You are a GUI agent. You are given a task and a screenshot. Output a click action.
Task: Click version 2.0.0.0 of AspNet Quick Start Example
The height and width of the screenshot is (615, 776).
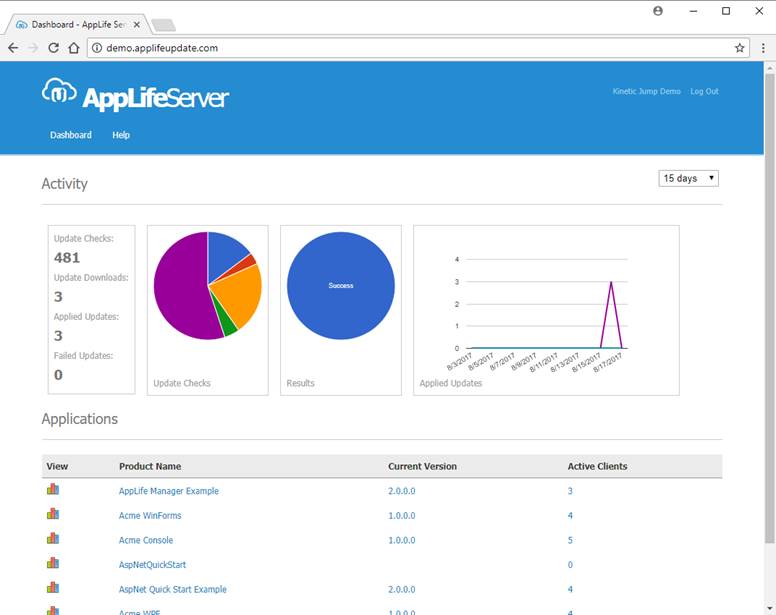coord(402,589)
